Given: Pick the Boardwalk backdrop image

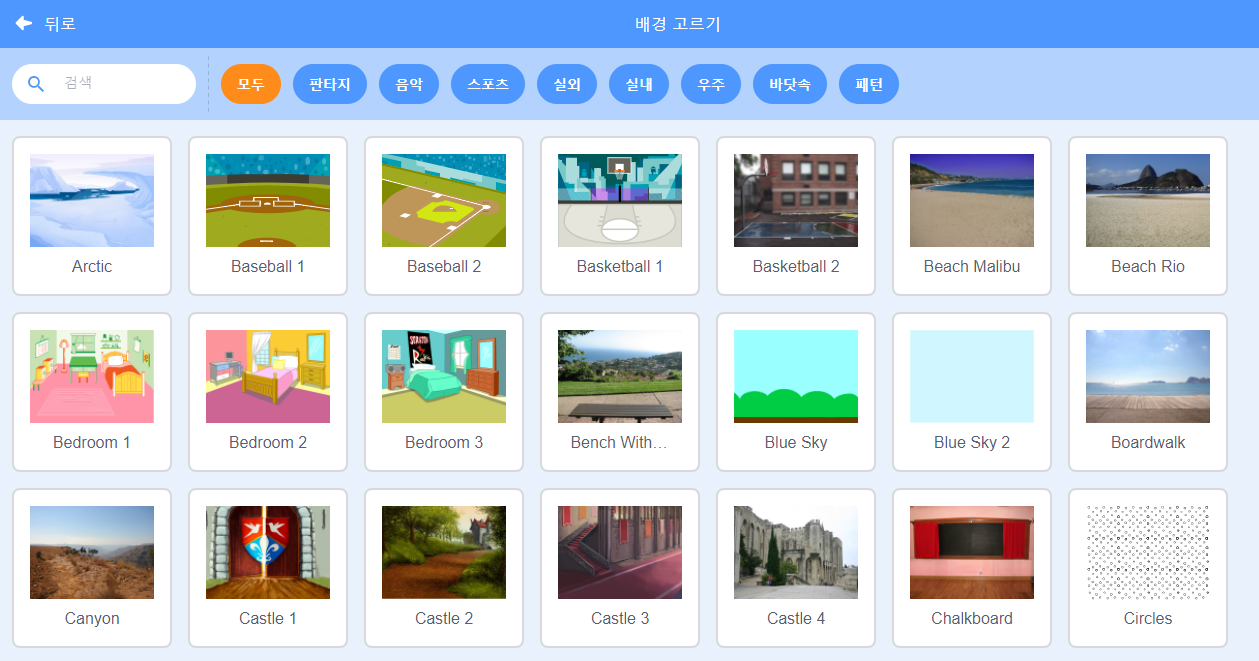Looking at the screenshot, I should (x=1148, y=376).
